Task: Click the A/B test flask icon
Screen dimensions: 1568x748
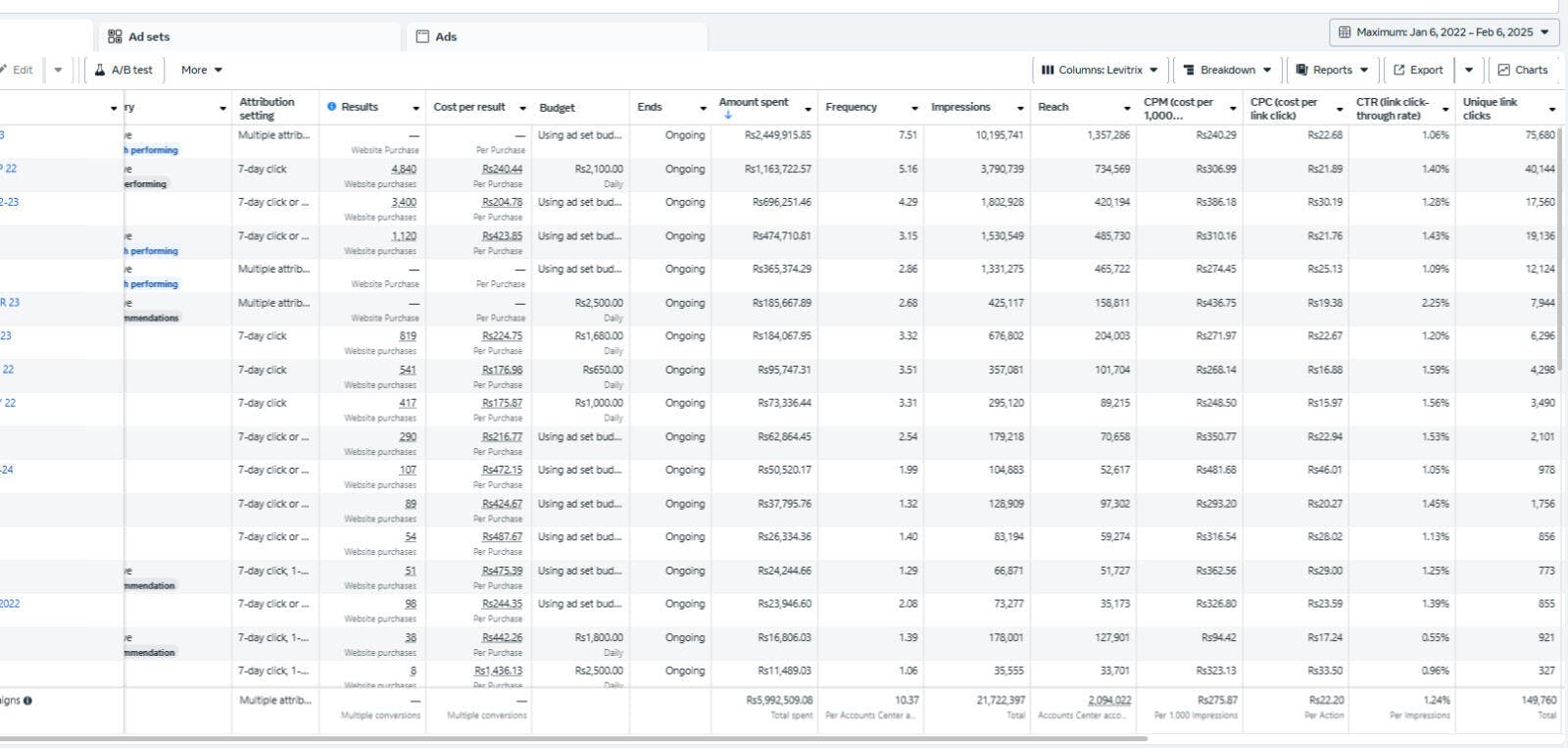Action: [100, 71]
